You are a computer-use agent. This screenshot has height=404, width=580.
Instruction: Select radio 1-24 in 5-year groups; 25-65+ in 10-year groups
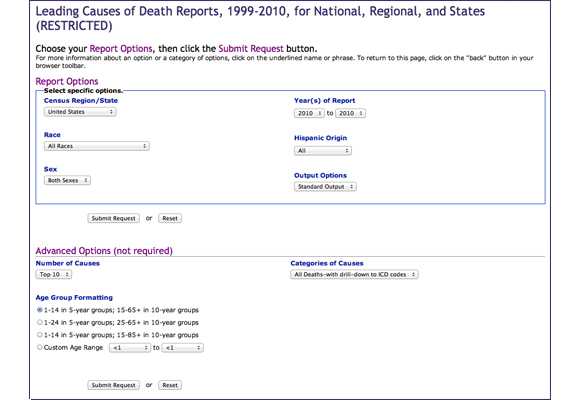click(x=40, y=323)
